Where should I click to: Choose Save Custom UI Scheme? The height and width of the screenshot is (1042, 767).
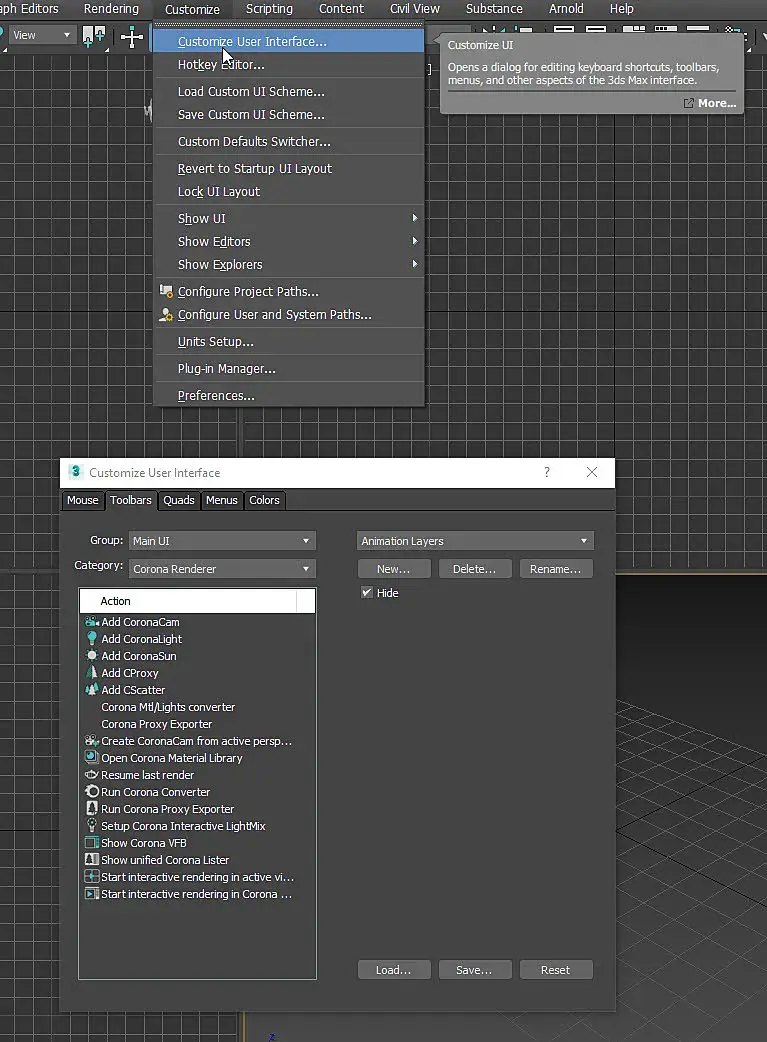tap(289, 114)
